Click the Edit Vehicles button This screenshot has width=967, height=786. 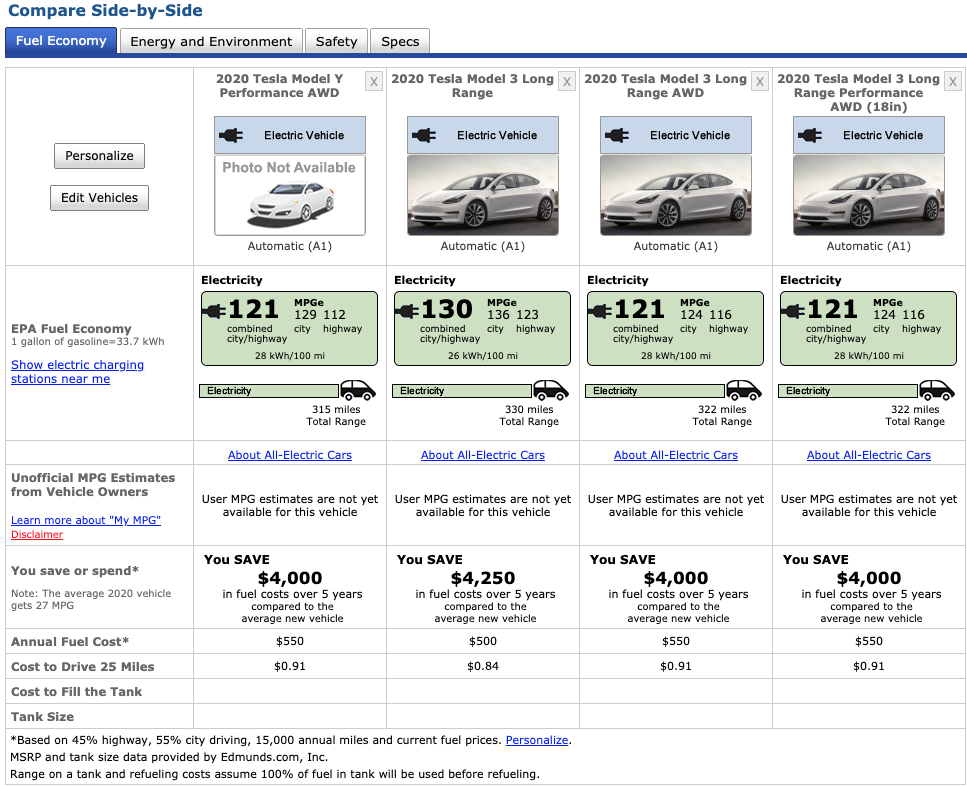click(x=99, y=198)
